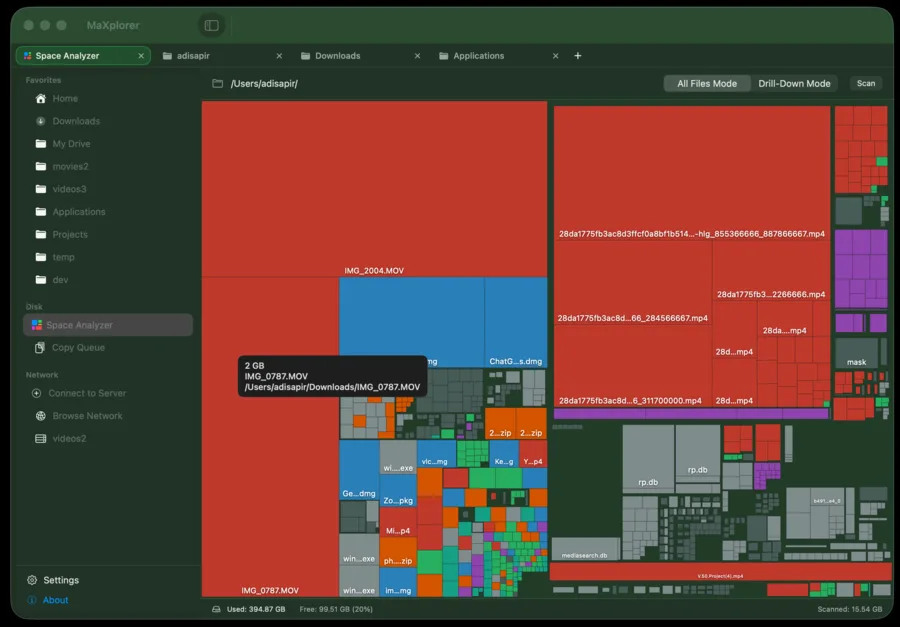Click the Scanned: 15.54 GB status text
Screen dimensions: 900x627
coord(849,609)
